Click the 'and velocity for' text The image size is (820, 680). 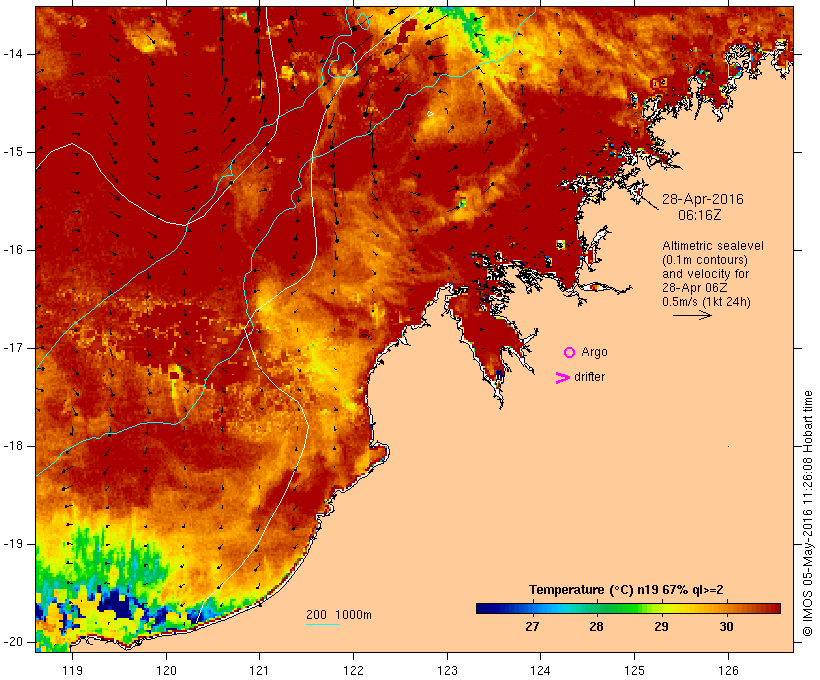(x=705, y=274)
